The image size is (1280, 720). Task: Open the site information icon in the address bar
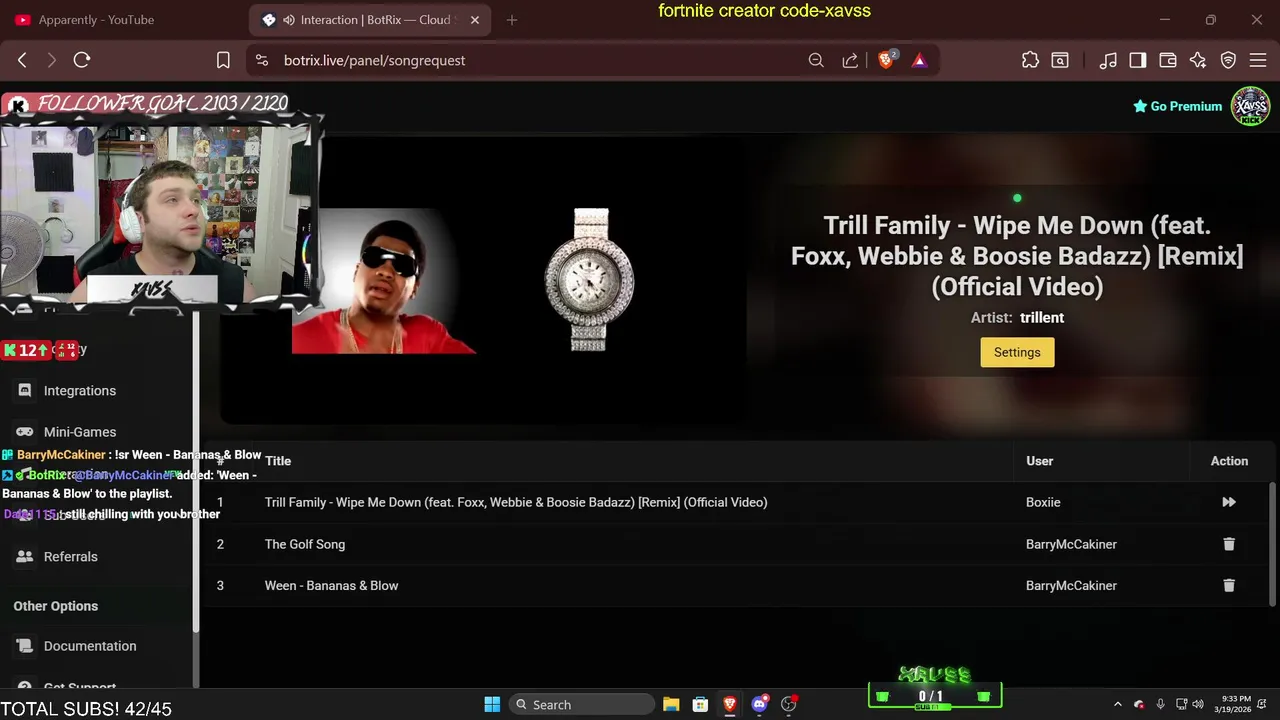[x=262, y=60]
